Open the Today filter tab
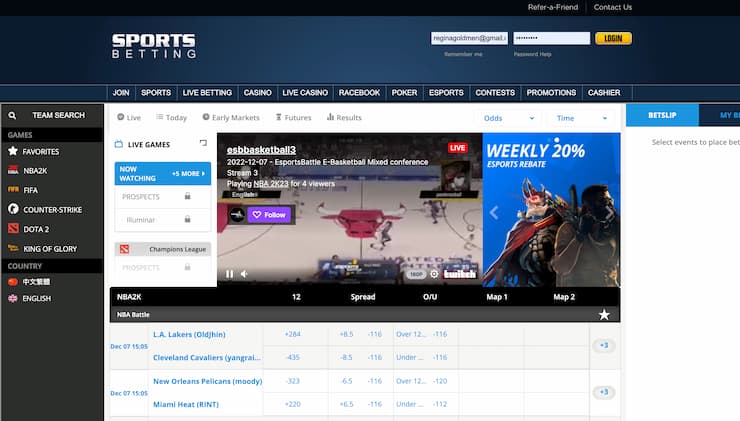This screenshot has width=740, height=421. pos(171,117)
